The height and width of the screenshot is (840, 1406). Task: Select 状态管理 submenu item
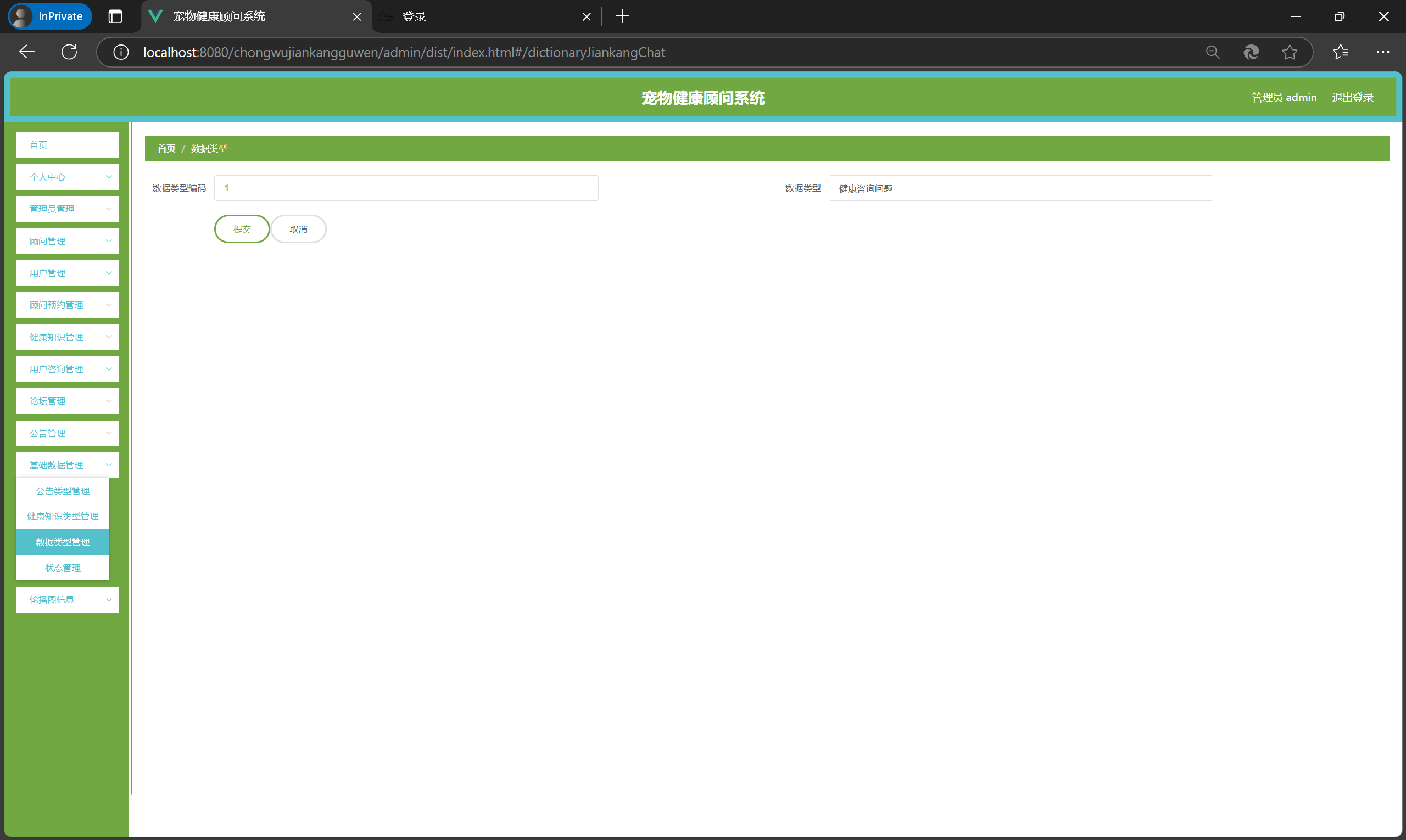(x=62, y=568)
